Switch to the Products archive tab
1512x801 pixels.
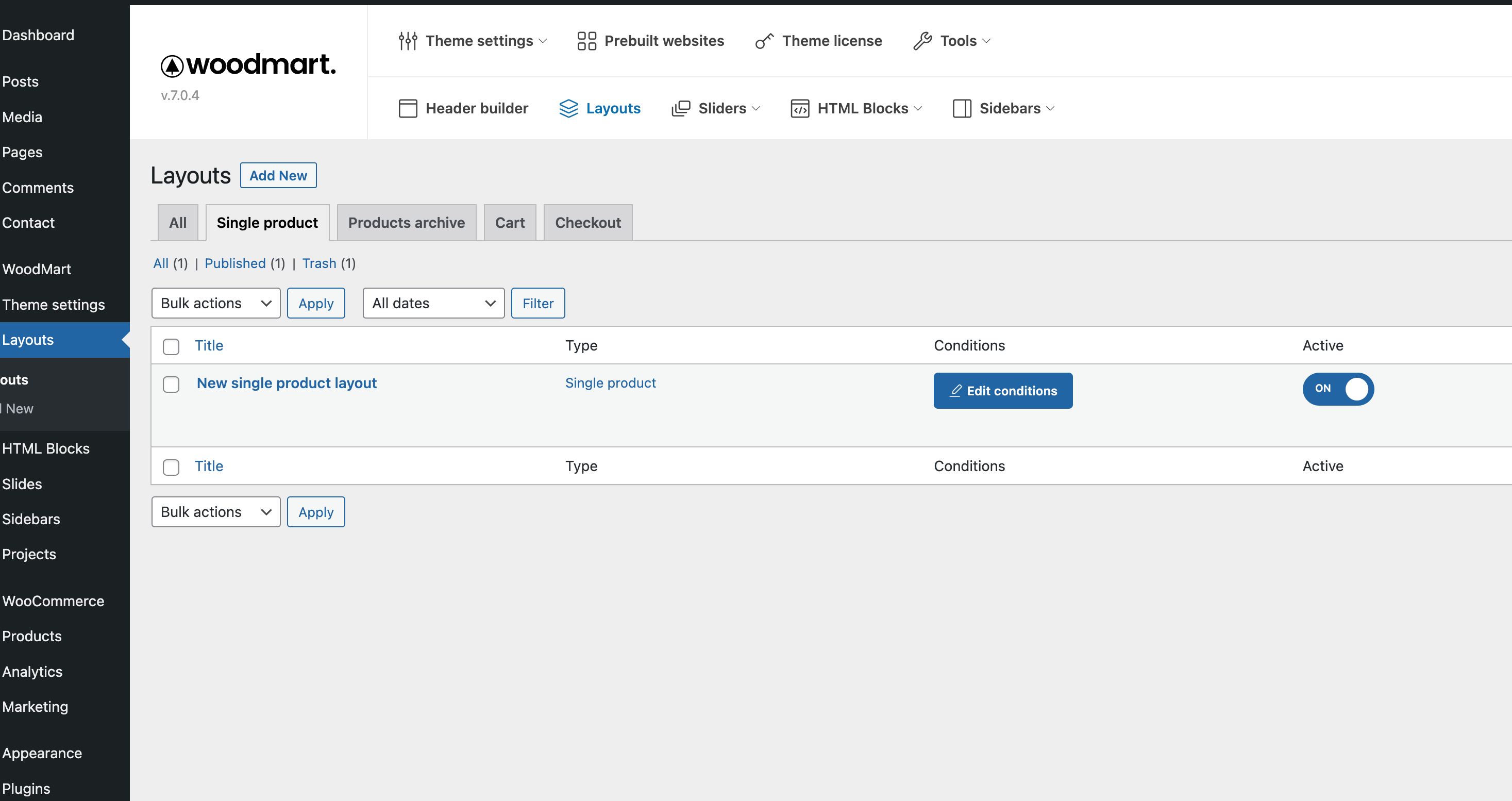[x=406, y=223]
